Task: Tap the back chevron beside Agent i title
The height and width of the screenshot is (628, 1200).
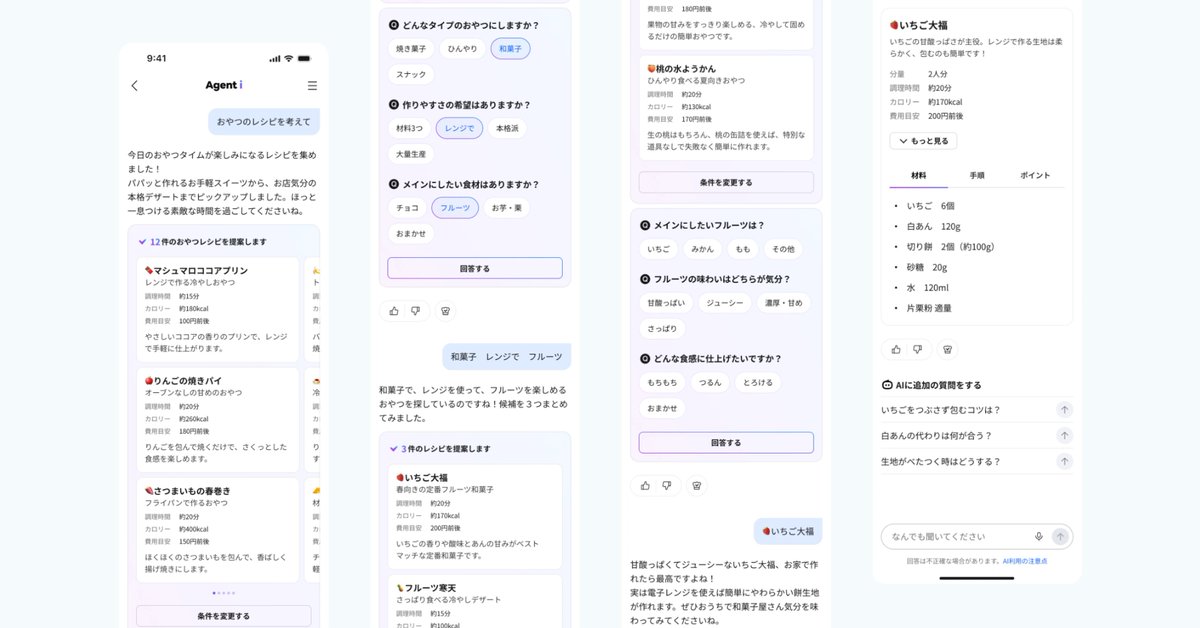Action: click(x=135, y=86)
